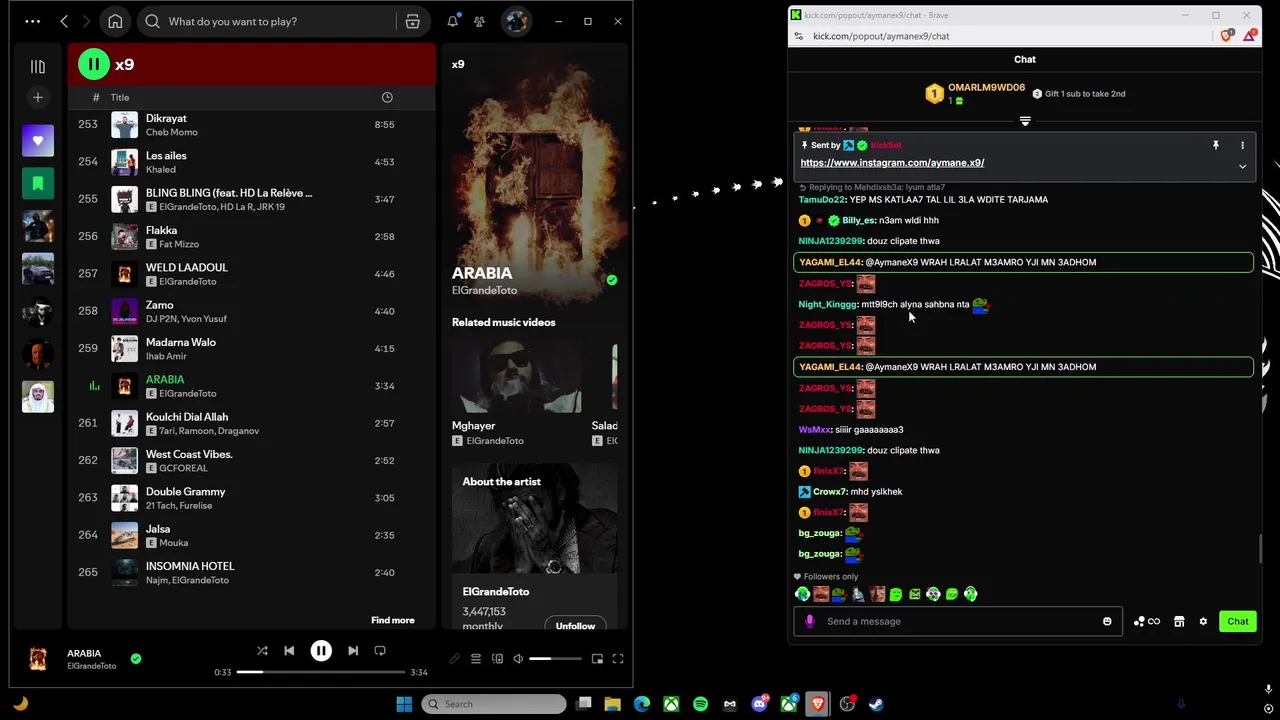
Task: Open the Spotify queue icon
Action: tap(476, 658)
